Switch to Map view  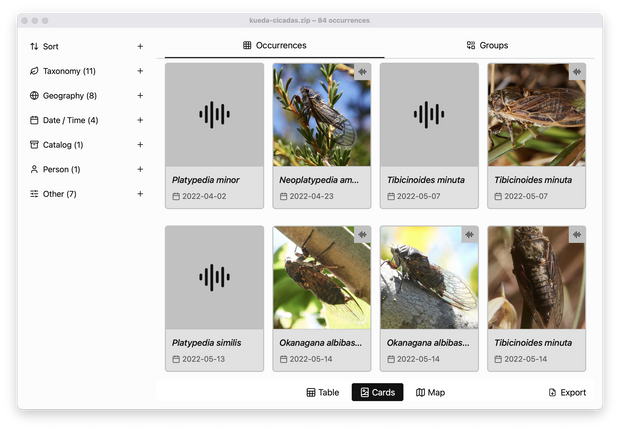[x=430, y=393]
